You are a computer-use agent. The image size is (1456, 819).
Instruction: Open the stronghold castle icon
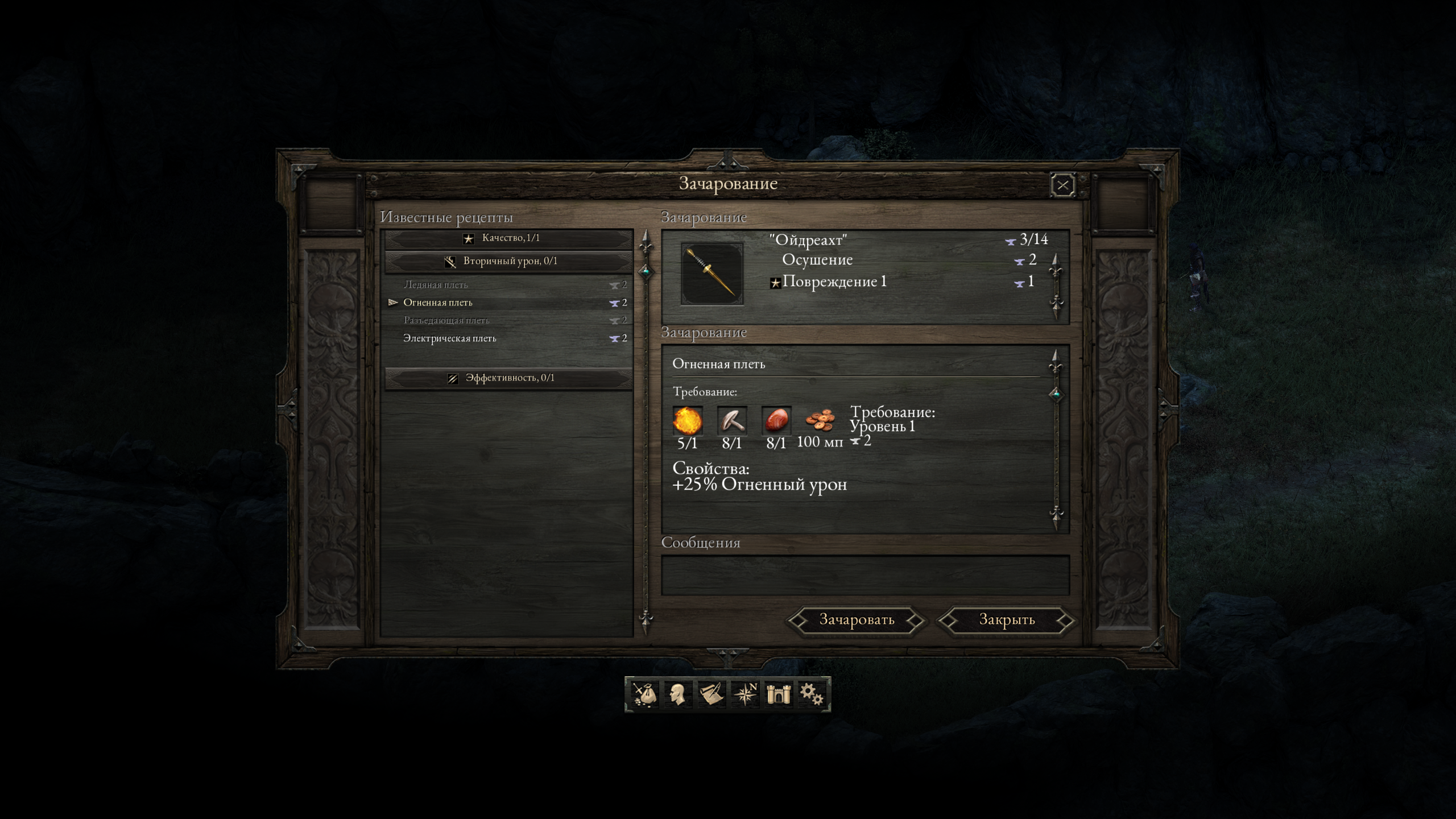pos(778,694)
